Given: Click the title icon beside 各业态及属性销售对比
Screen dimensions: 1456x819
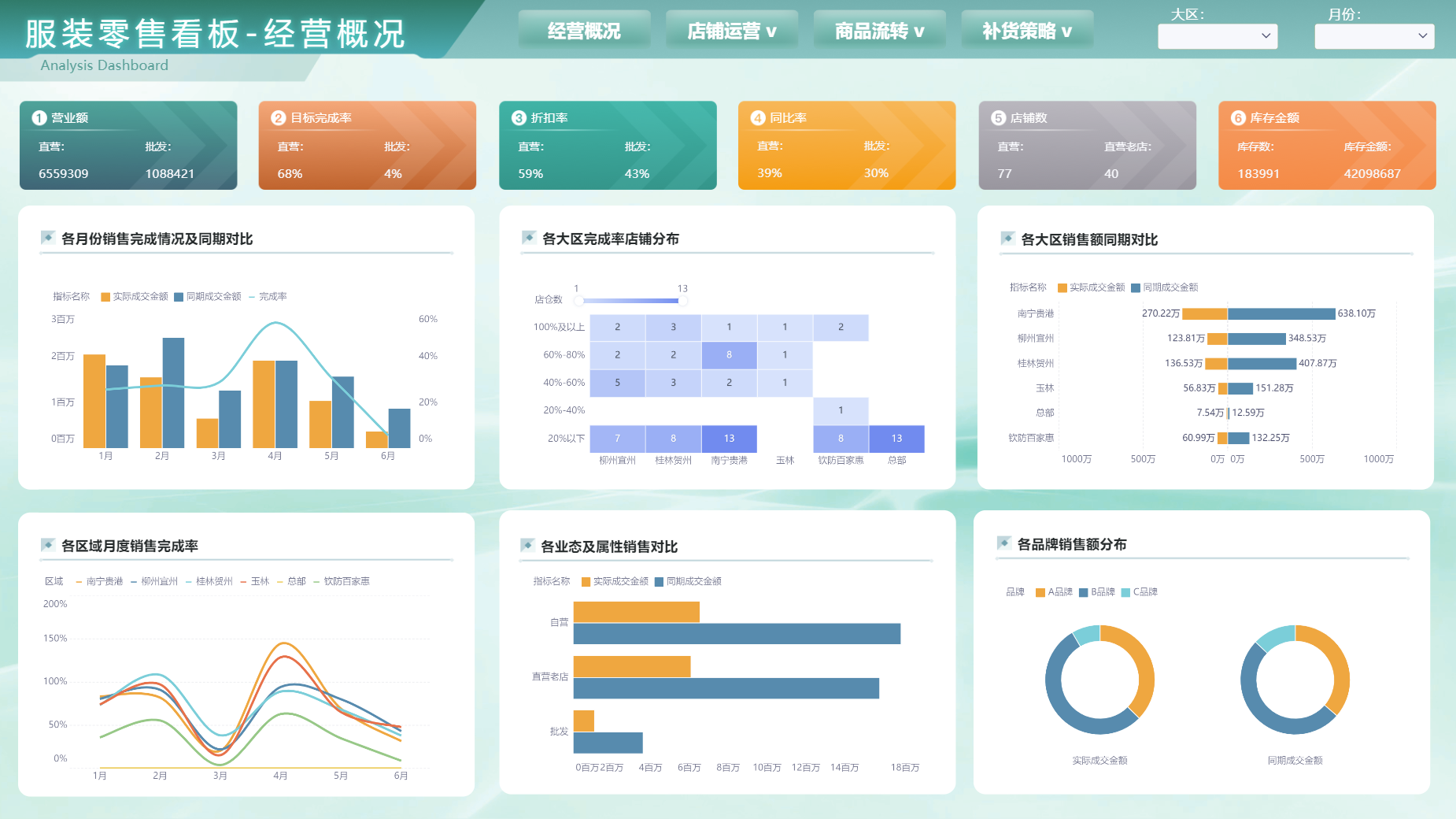Looking at the screenshot, I should pos(527,546).
